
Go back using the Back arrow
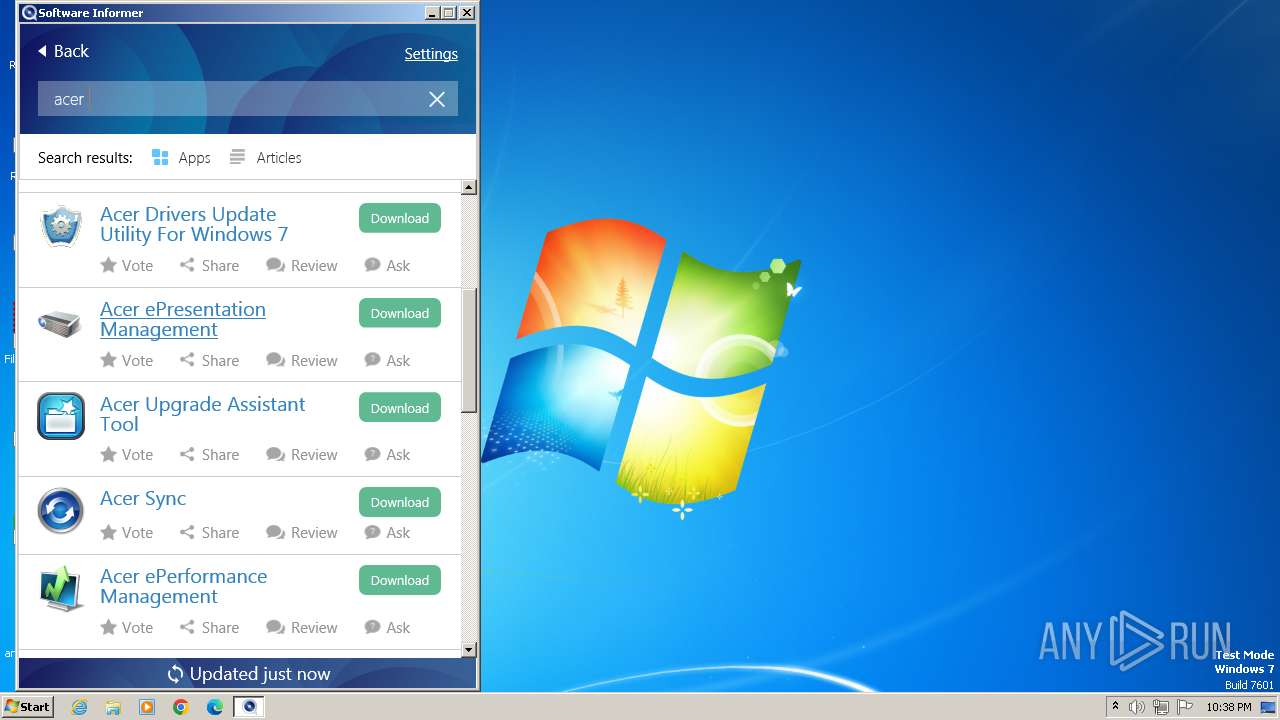point(63,51)
